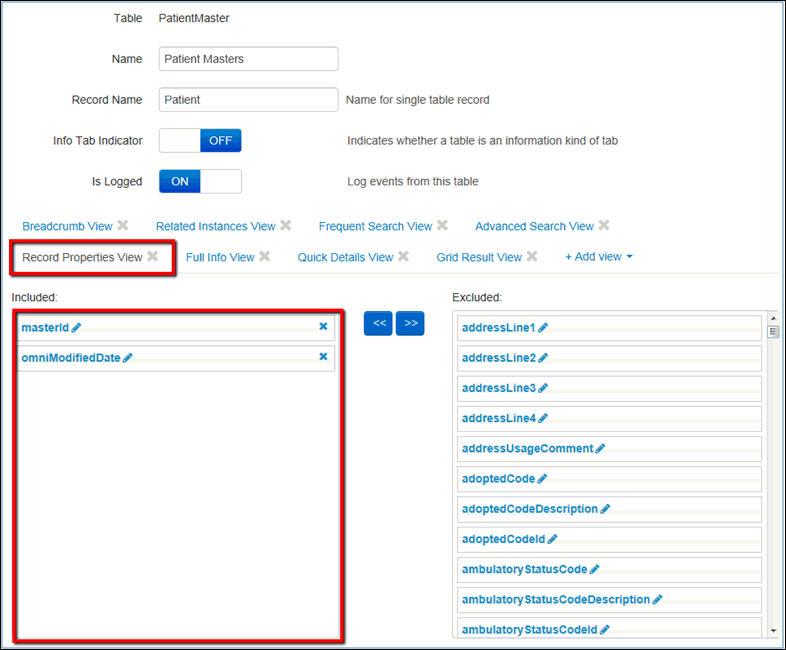This screenshot has height=650, width=786.
Task: Click the Record Name text field
Action: click(x=248, y=100)
